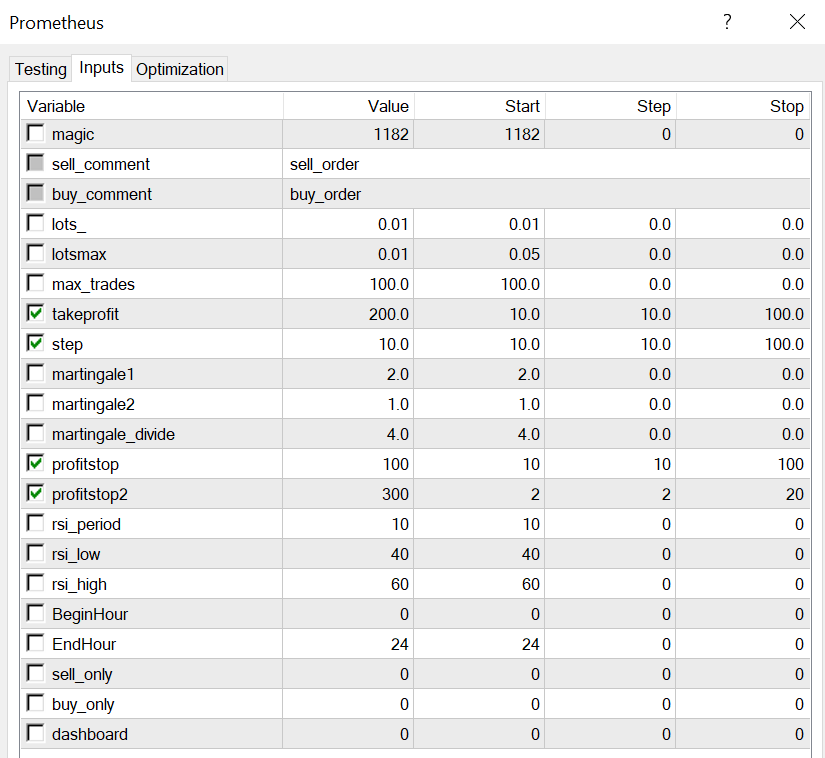Click the Start column header
Image resolution: width=825 pixels, height=758 pixels.
[479, 106]
